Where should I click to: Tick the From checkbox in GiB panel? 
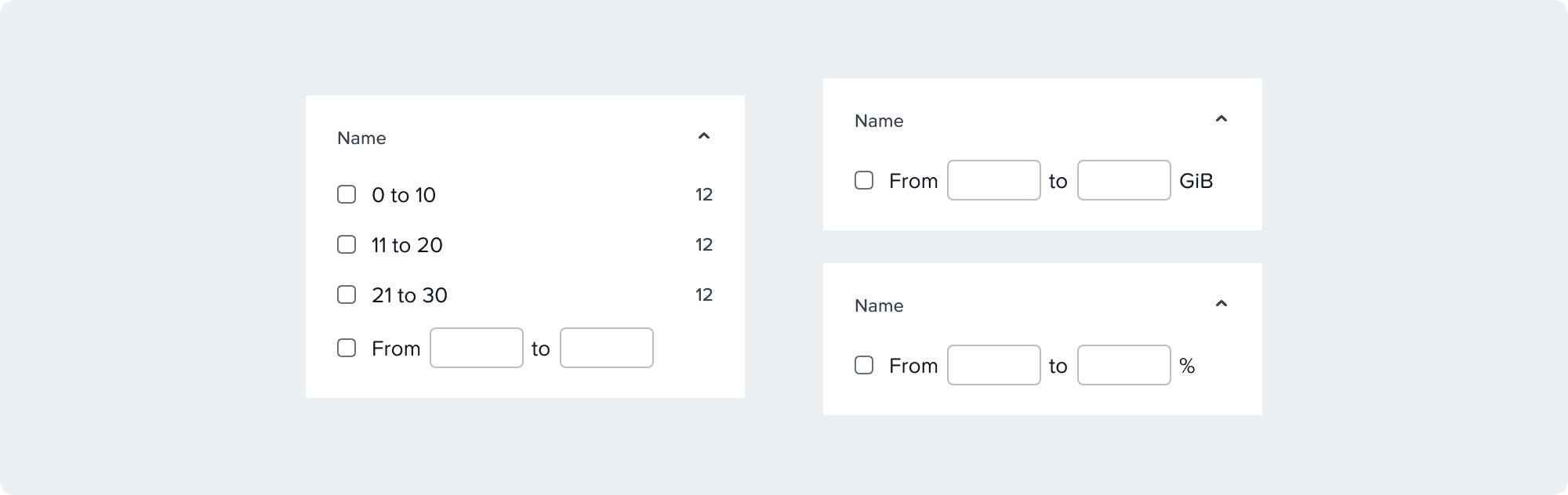[x=864, y=180]
